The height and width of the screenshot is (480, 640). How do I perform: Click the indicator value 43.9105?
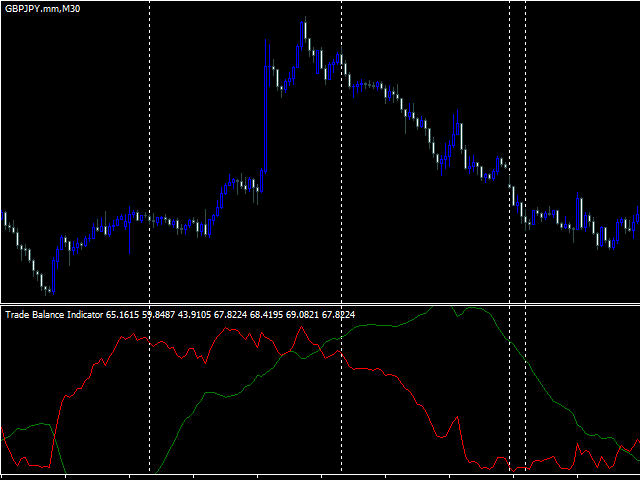click(194, 315)
